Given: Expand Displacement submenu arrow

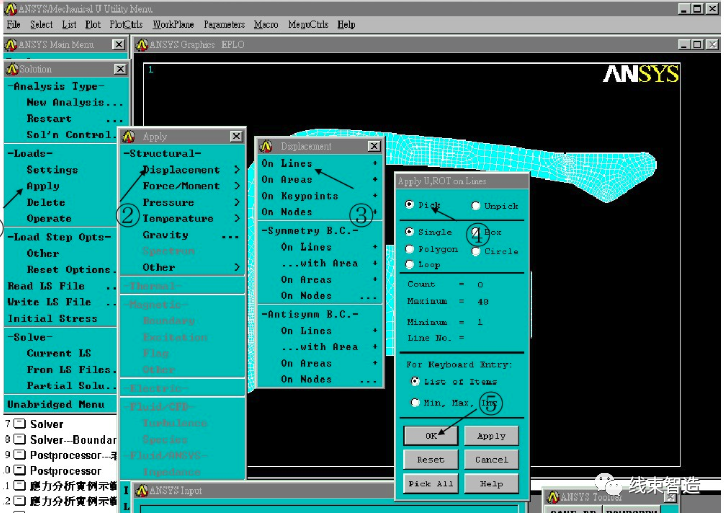Looking at the screenshot, I should click(237, 170).
